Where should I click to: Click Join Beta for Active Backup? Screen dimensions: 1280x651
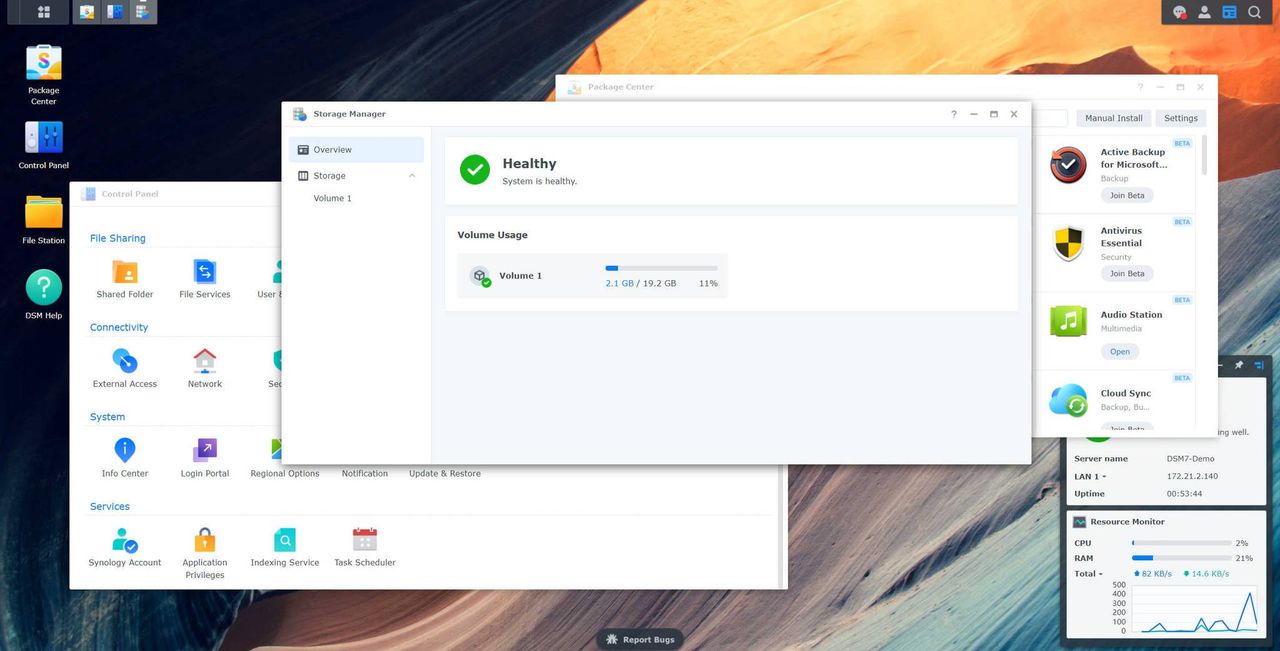click(1127, 195)
